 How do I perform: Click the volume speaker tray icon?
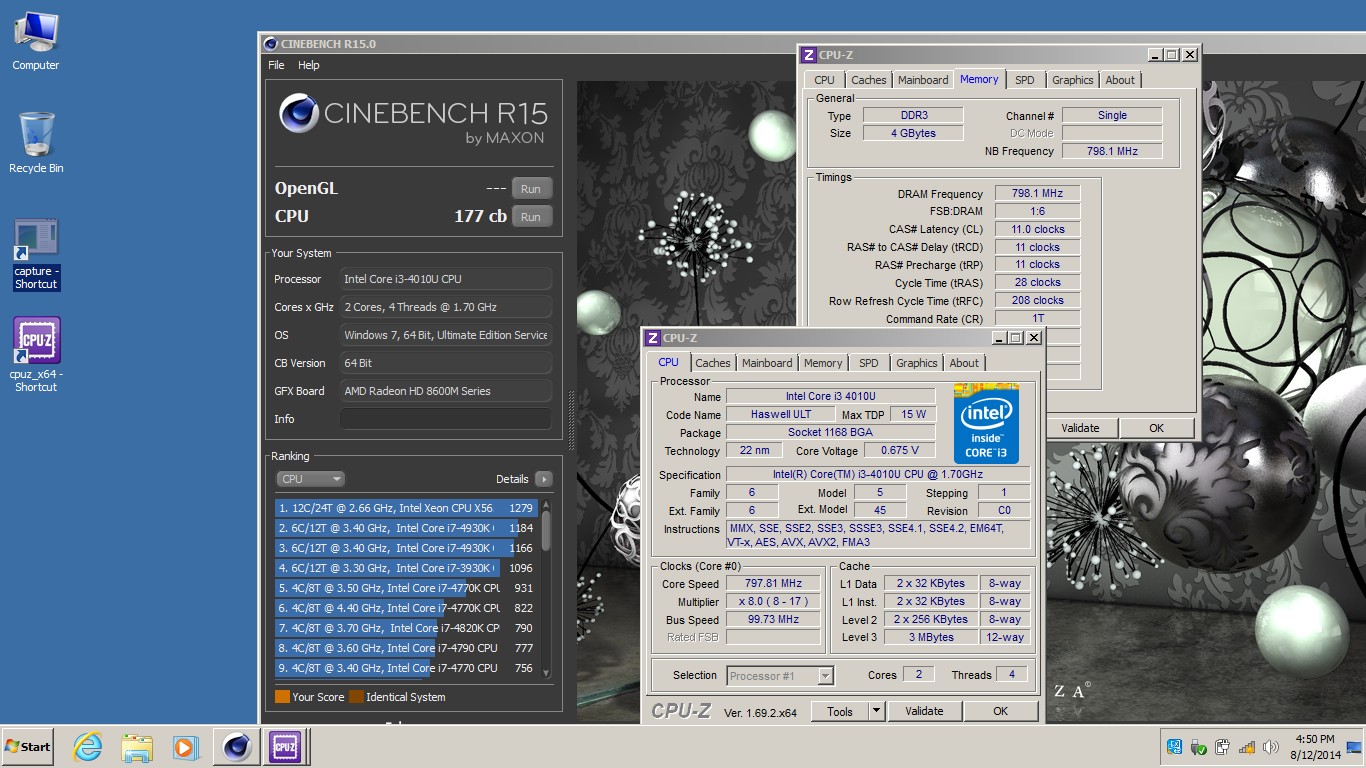click(x=1271, y=747)
